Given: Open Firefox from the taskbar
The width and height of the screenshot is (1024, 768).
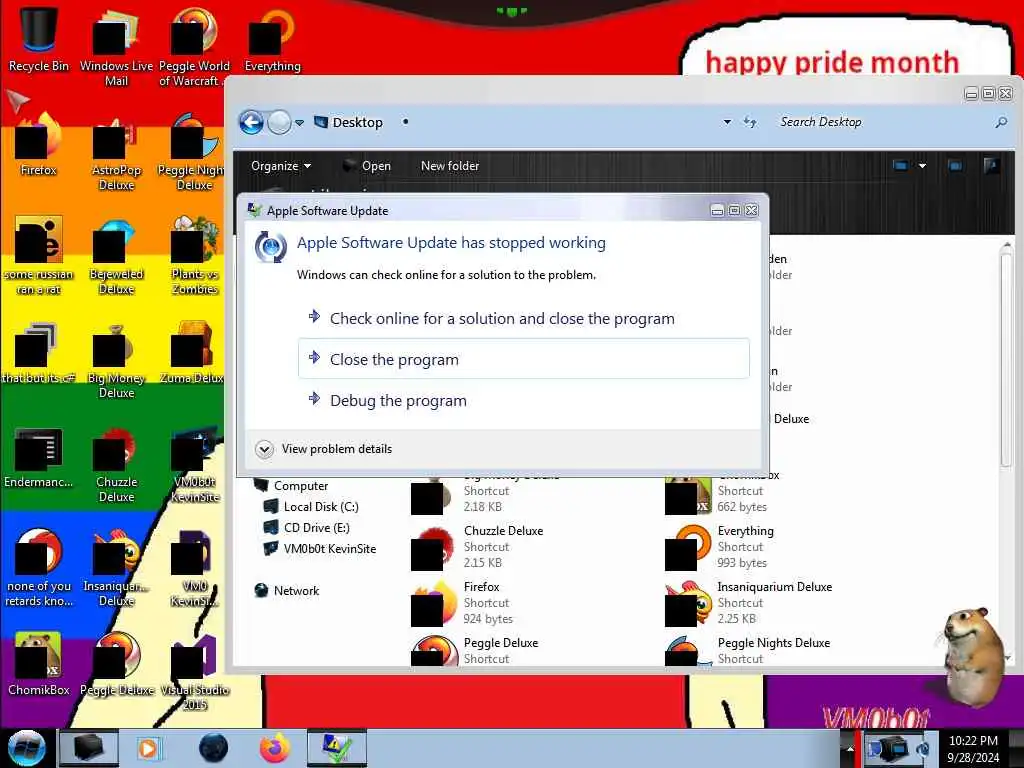Looking at the screenshot, I should point(275,748).
